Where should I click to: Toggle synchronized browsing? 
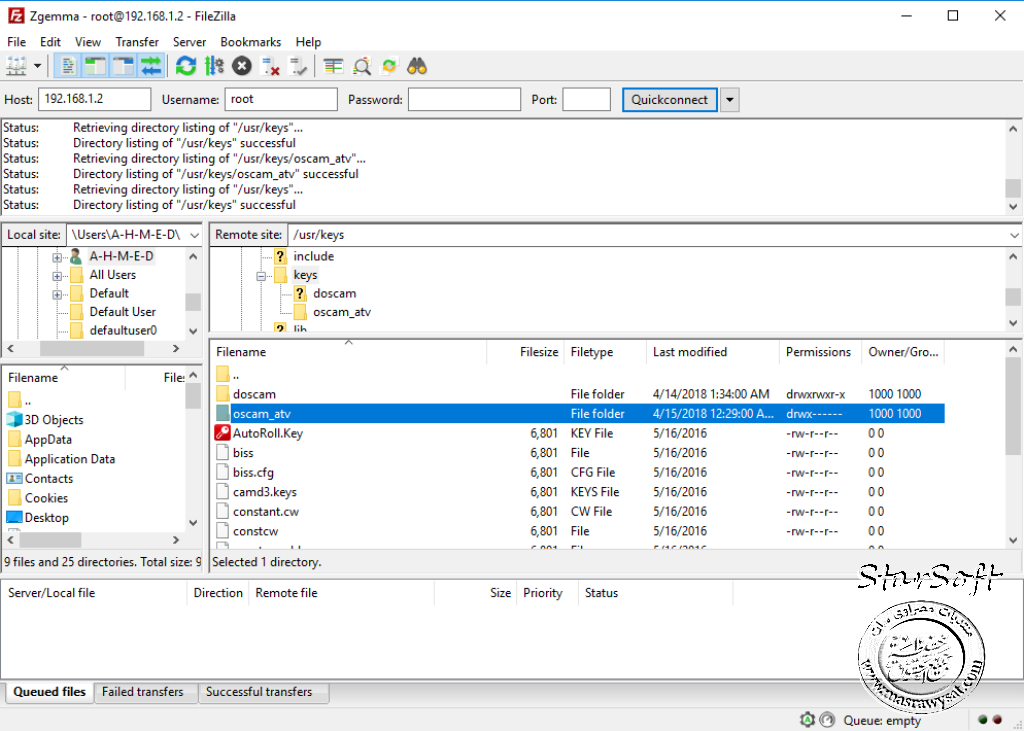(389, 66)
